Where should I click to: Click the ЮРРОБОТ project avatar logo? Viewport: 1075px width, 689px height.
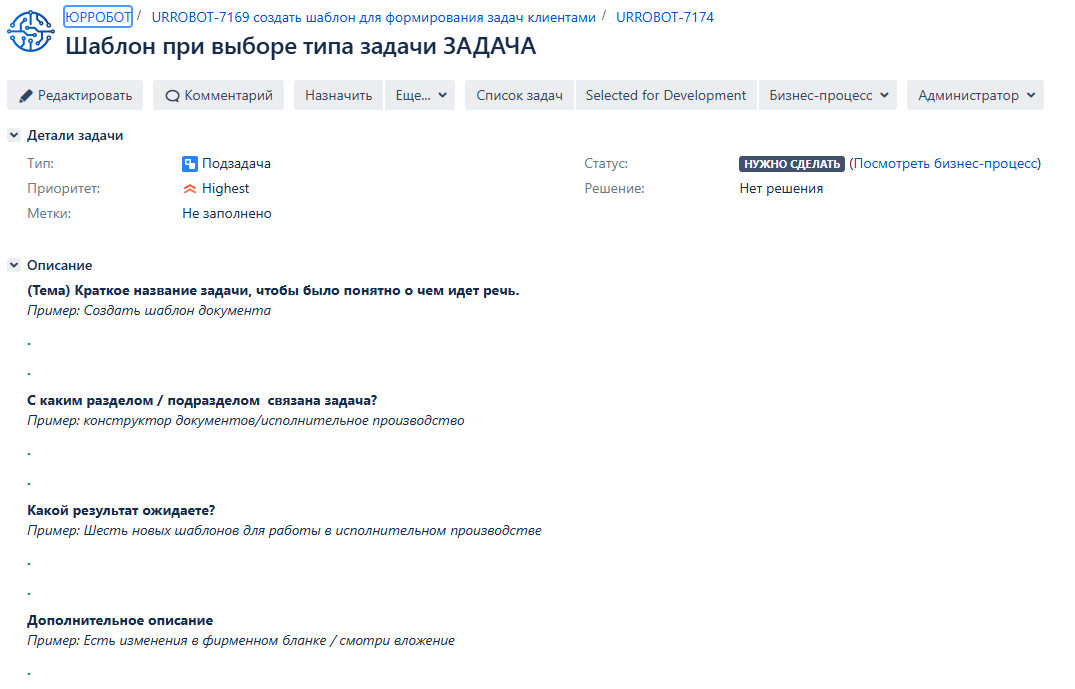tap(31, 32)
